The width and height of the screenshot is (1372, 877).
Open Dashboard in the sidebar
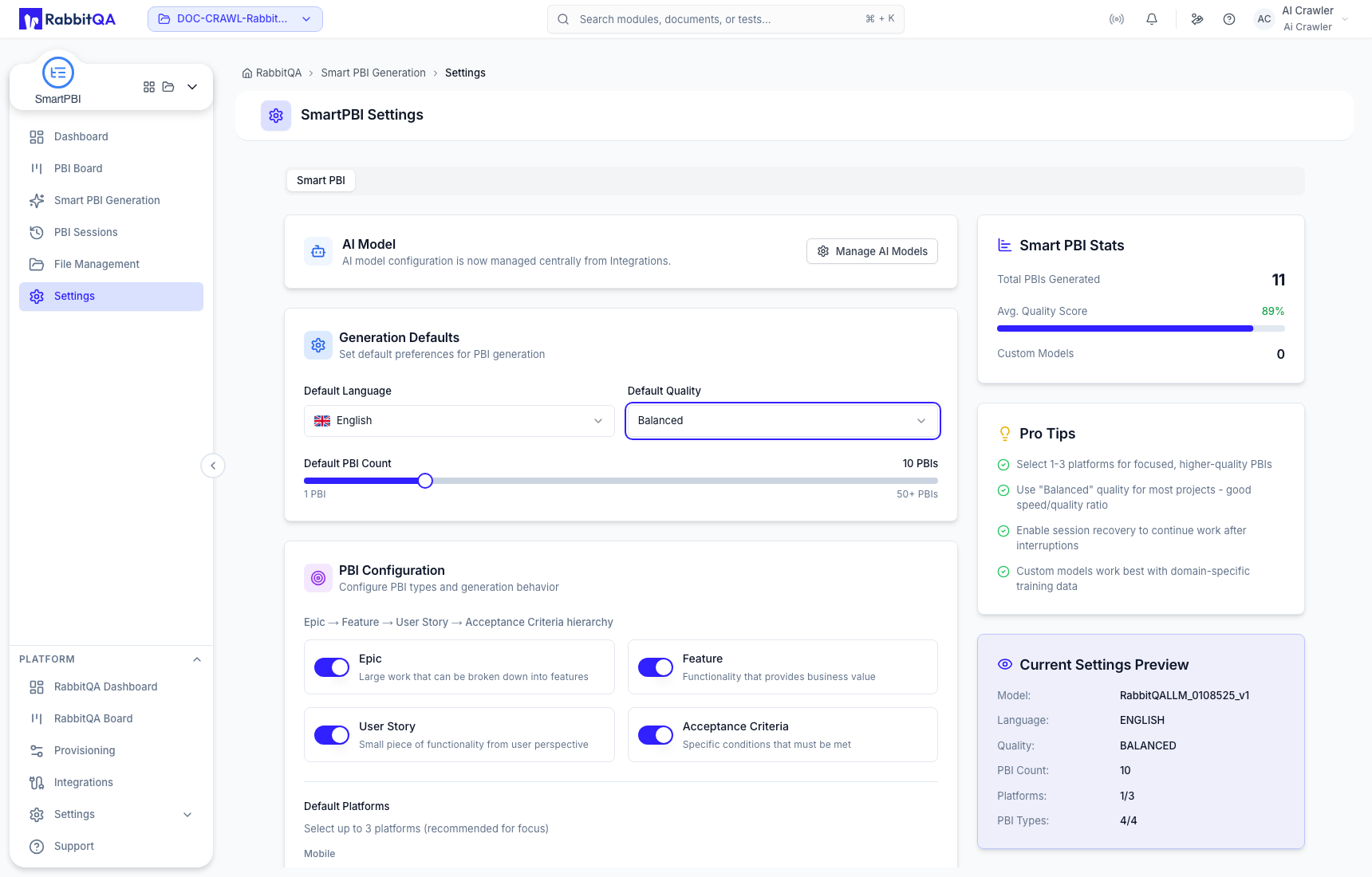(x=111, y=137)
